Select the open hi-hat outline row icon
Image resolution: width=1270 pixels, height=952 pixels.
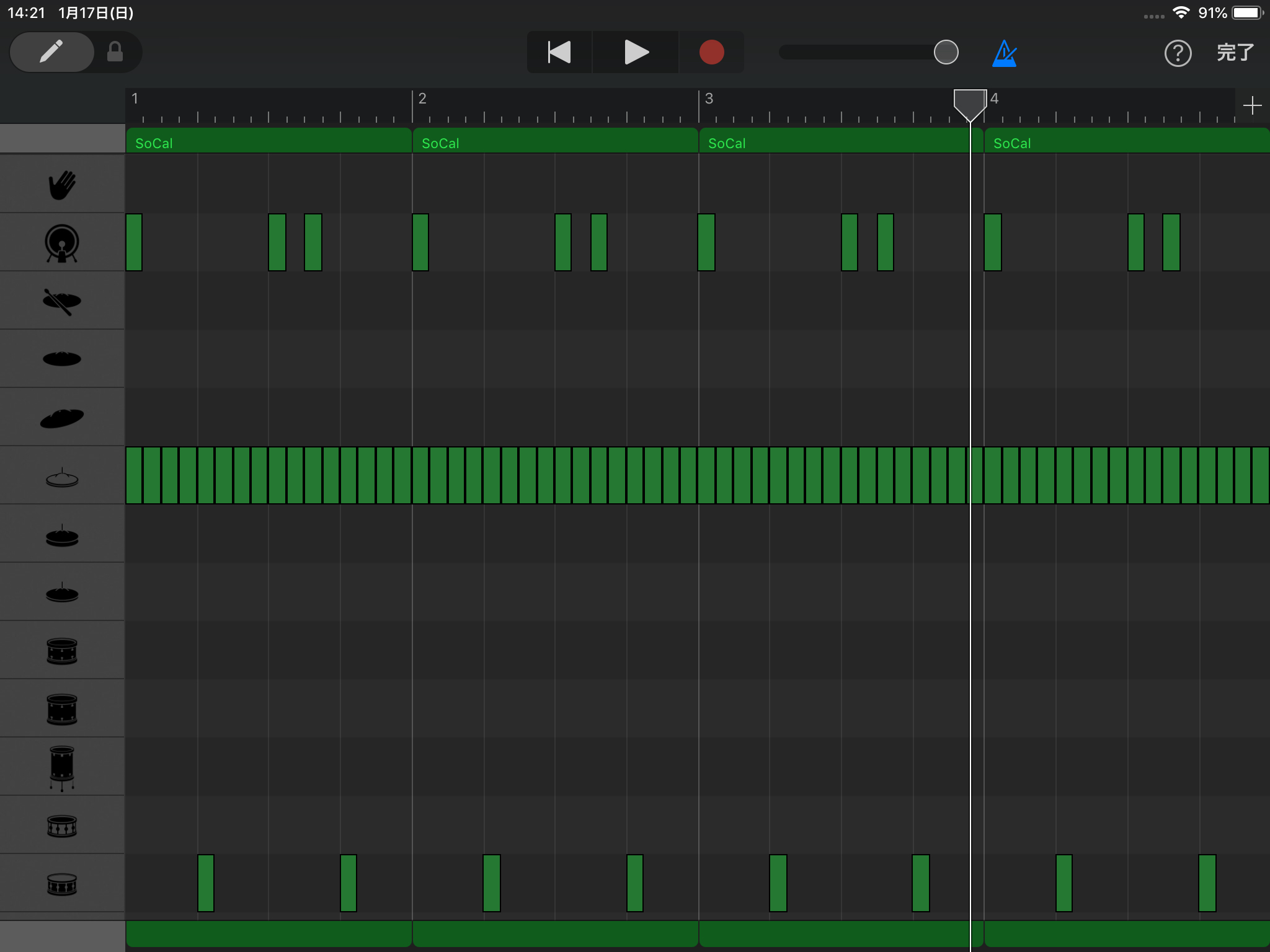click(62, 478)
